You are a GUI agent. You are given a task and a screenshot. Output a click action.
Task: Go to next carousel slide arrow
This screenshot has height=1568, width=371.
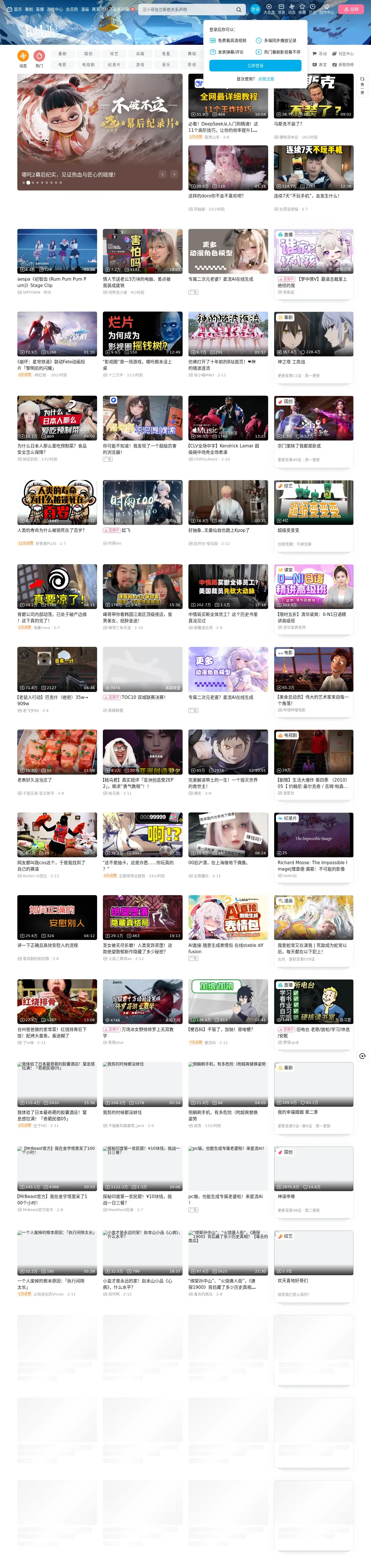(x=174, y=174)
